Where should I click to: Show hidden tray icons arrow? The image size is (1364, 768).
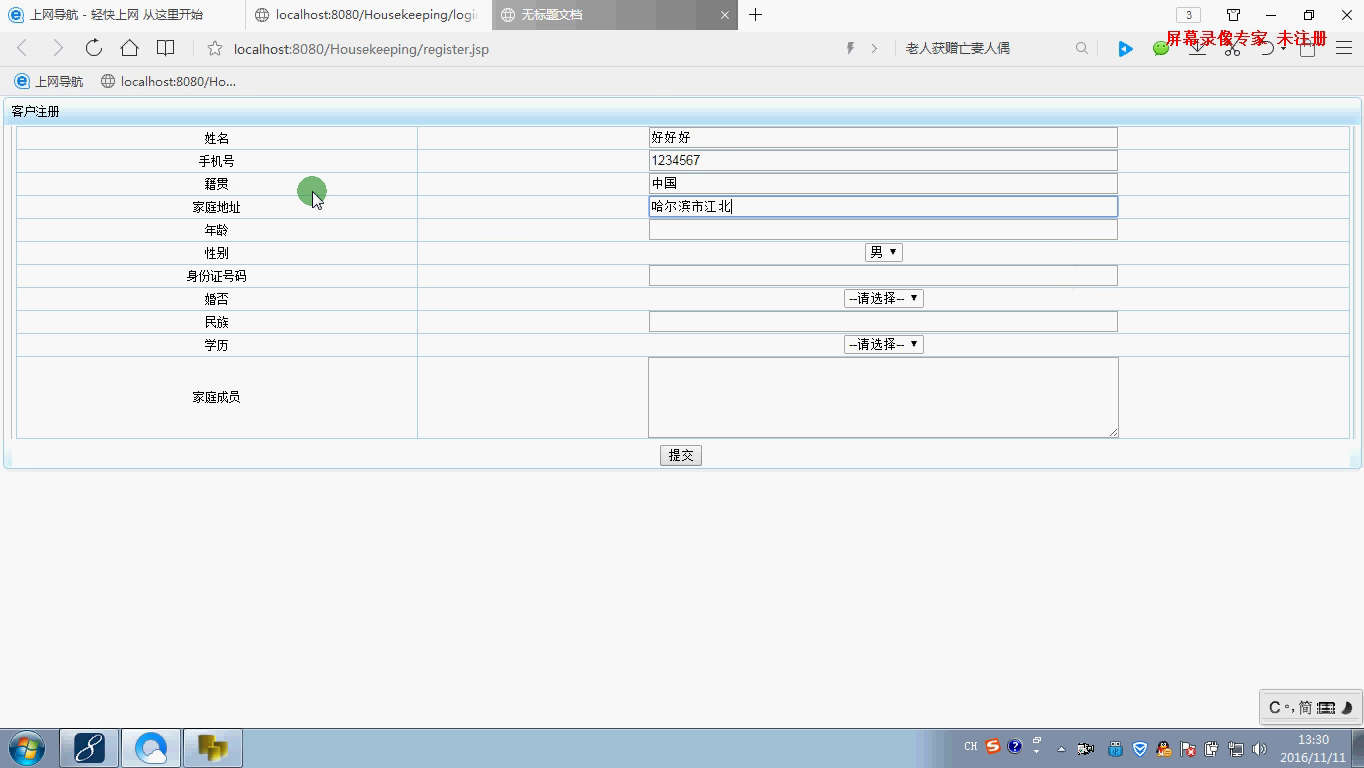pos(1061,749)
